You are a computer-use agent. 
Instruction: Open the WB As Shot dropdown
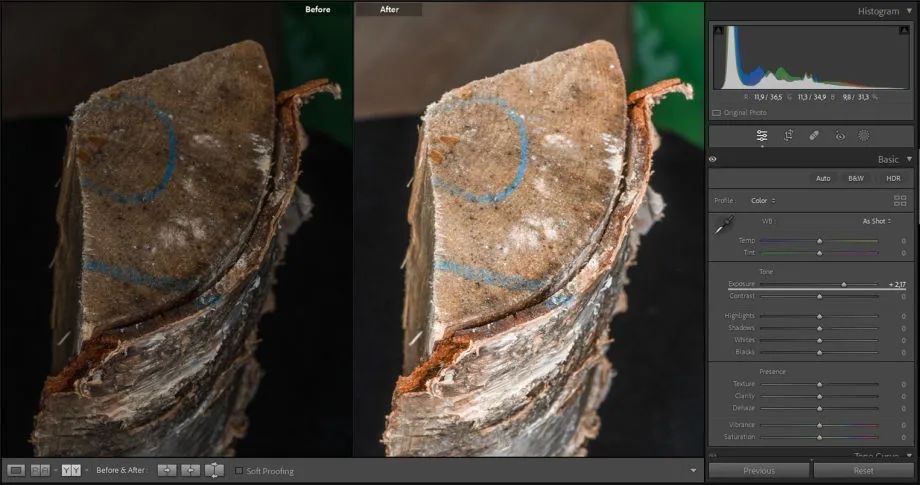(x=877, y=221)
